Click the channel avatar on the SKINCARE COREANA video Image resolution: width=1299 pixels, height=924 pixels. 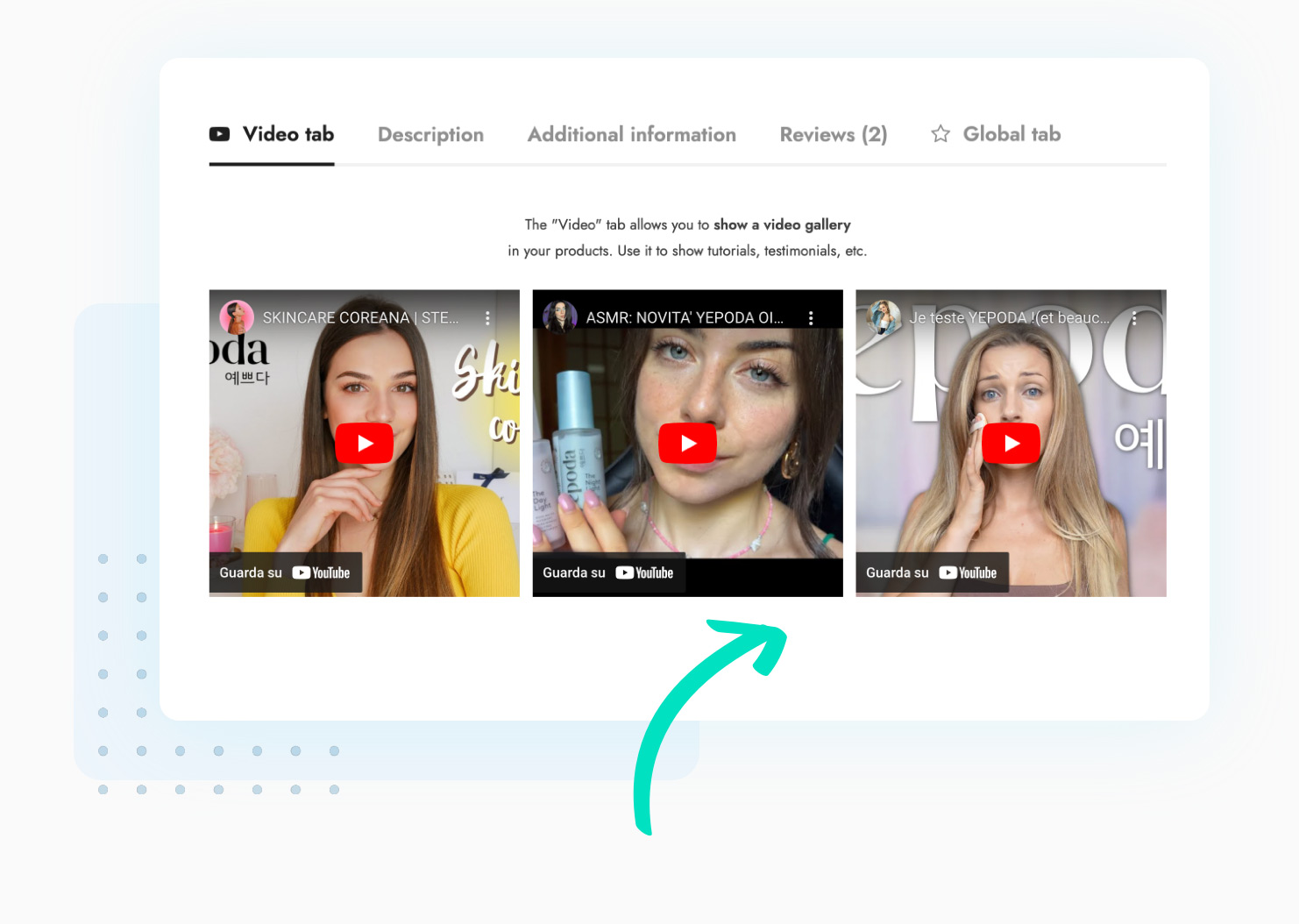[x=237, y=317]
